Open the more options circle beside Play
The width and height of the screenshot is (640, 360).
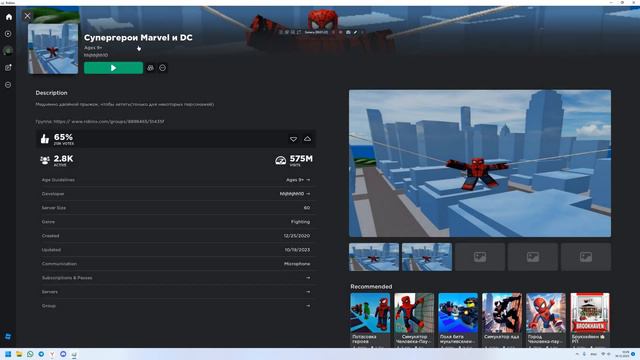pyautogui.click(x=162, y=68)
